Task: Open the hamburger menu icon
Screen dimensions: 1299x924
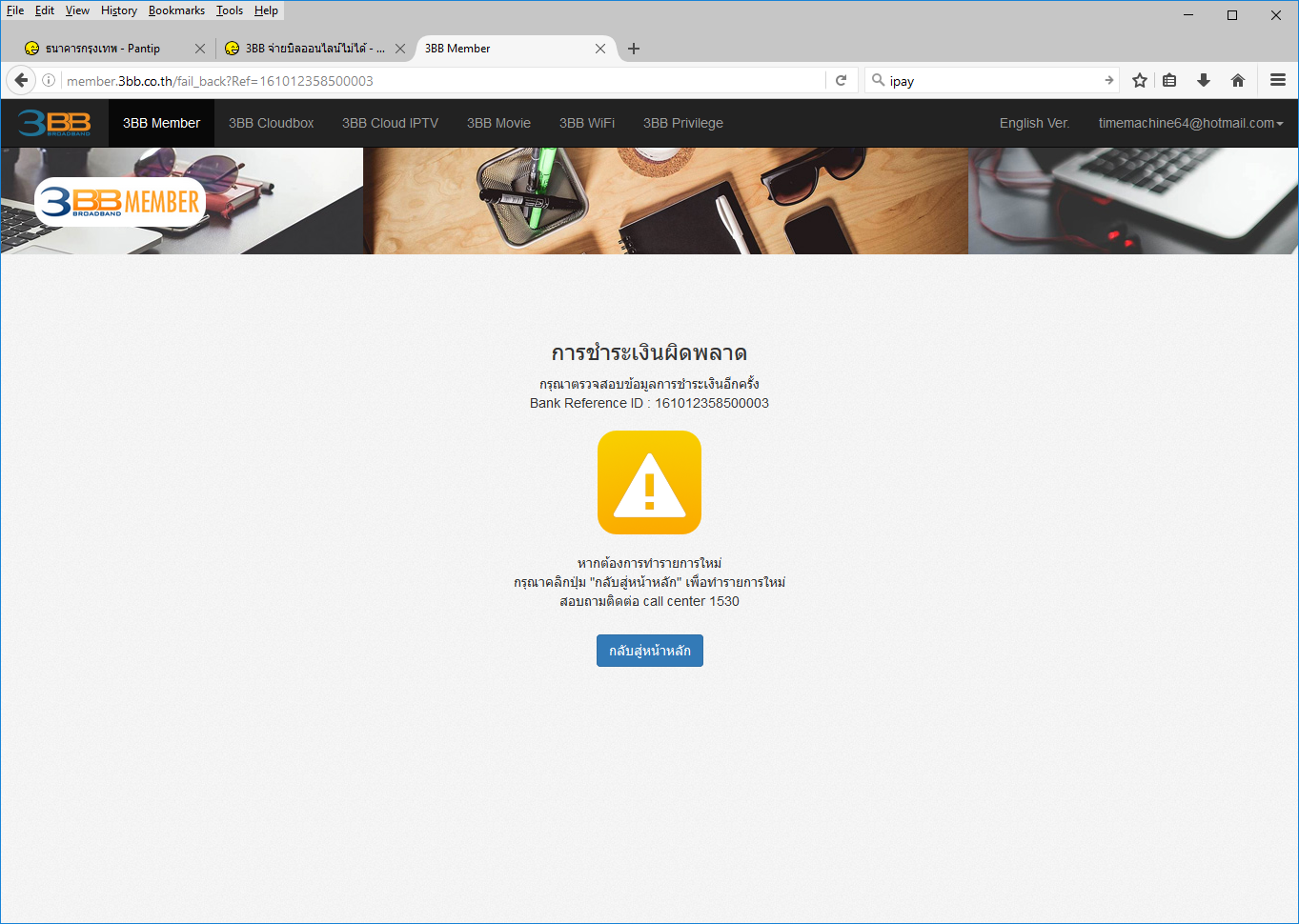Action: pos(1278,81)
